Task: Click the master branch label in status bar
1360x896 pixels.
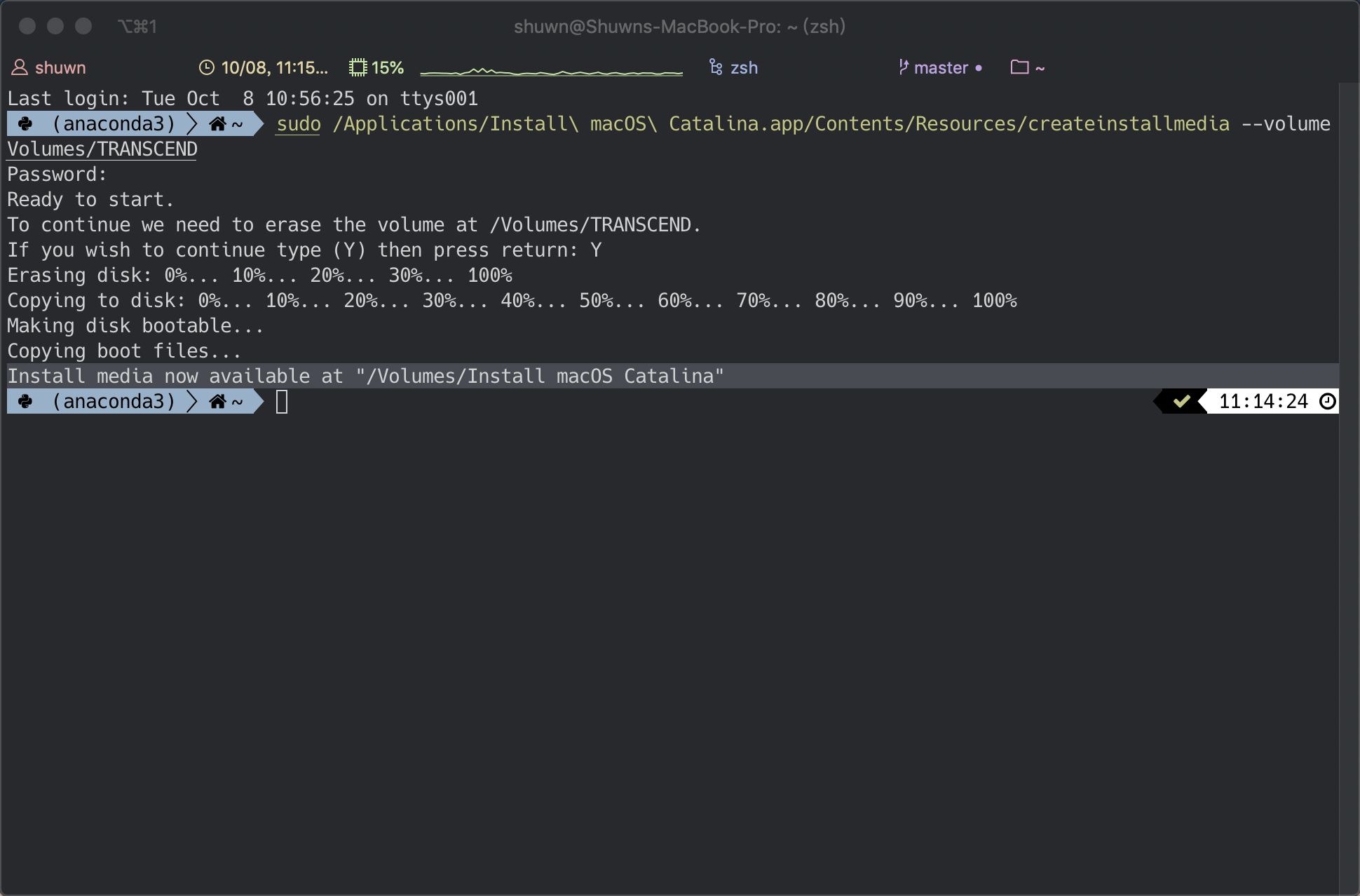Action: [x=941, y=67]
